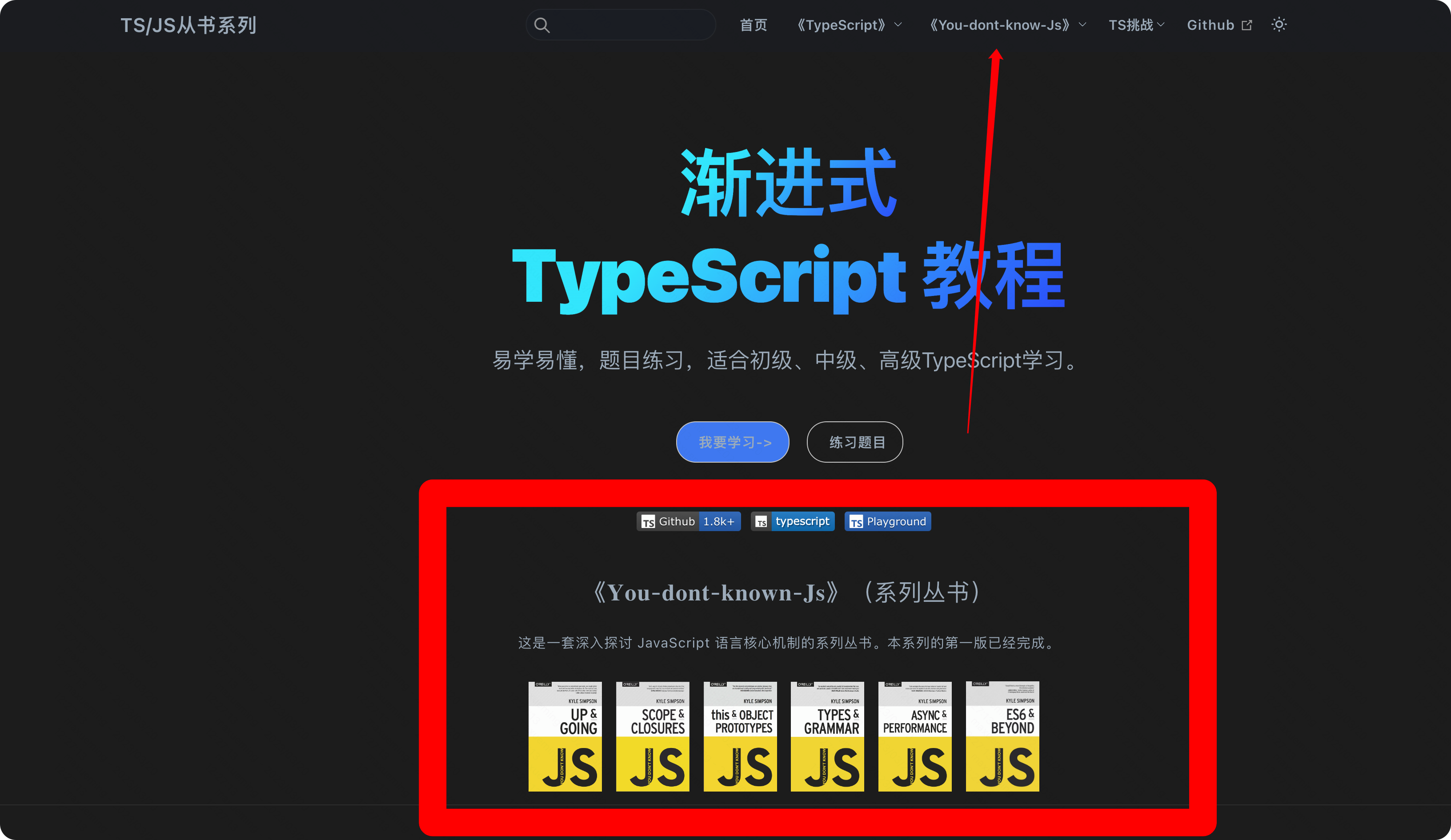Viewport: 1451px width, 840px height.
Task: Click the search magnifier icon
Action: (542, 25)
